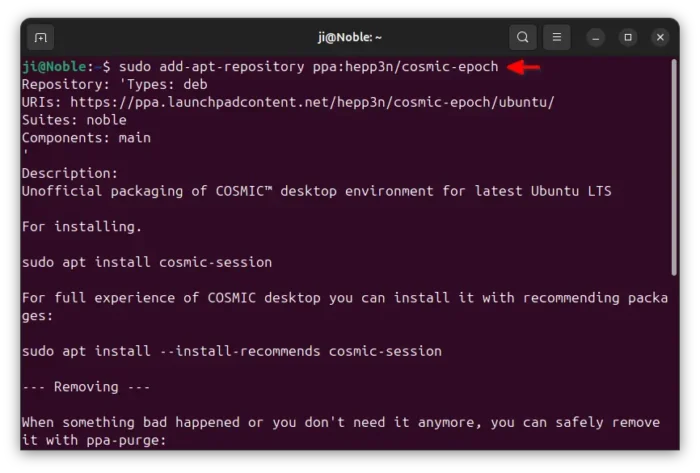Click the 'For installing.' text line
The image size is (700, 473).
coord(82,227)
